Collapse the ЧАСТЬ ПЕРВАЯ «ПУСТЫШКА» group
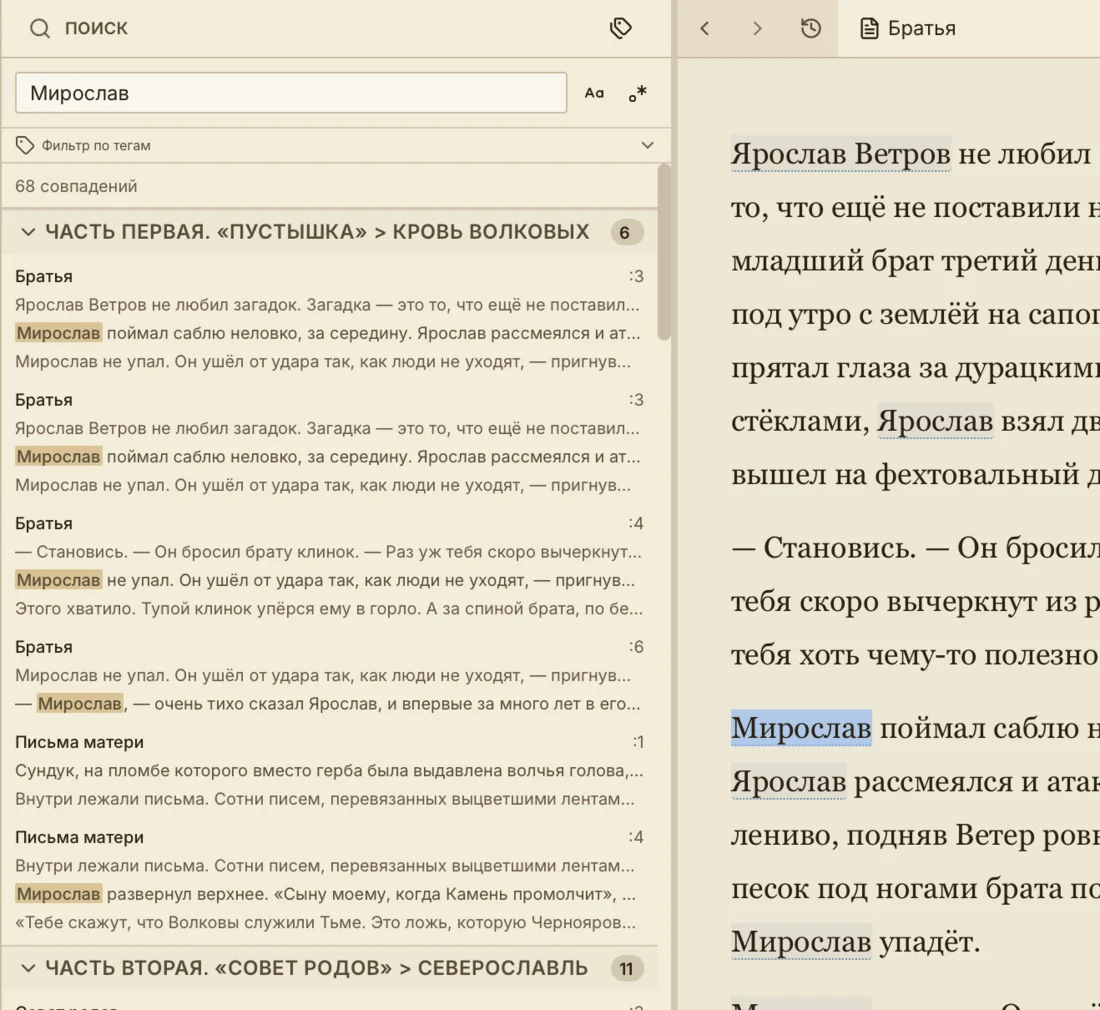Viewport: 1100px width, 1010px height. coord(28,231)
